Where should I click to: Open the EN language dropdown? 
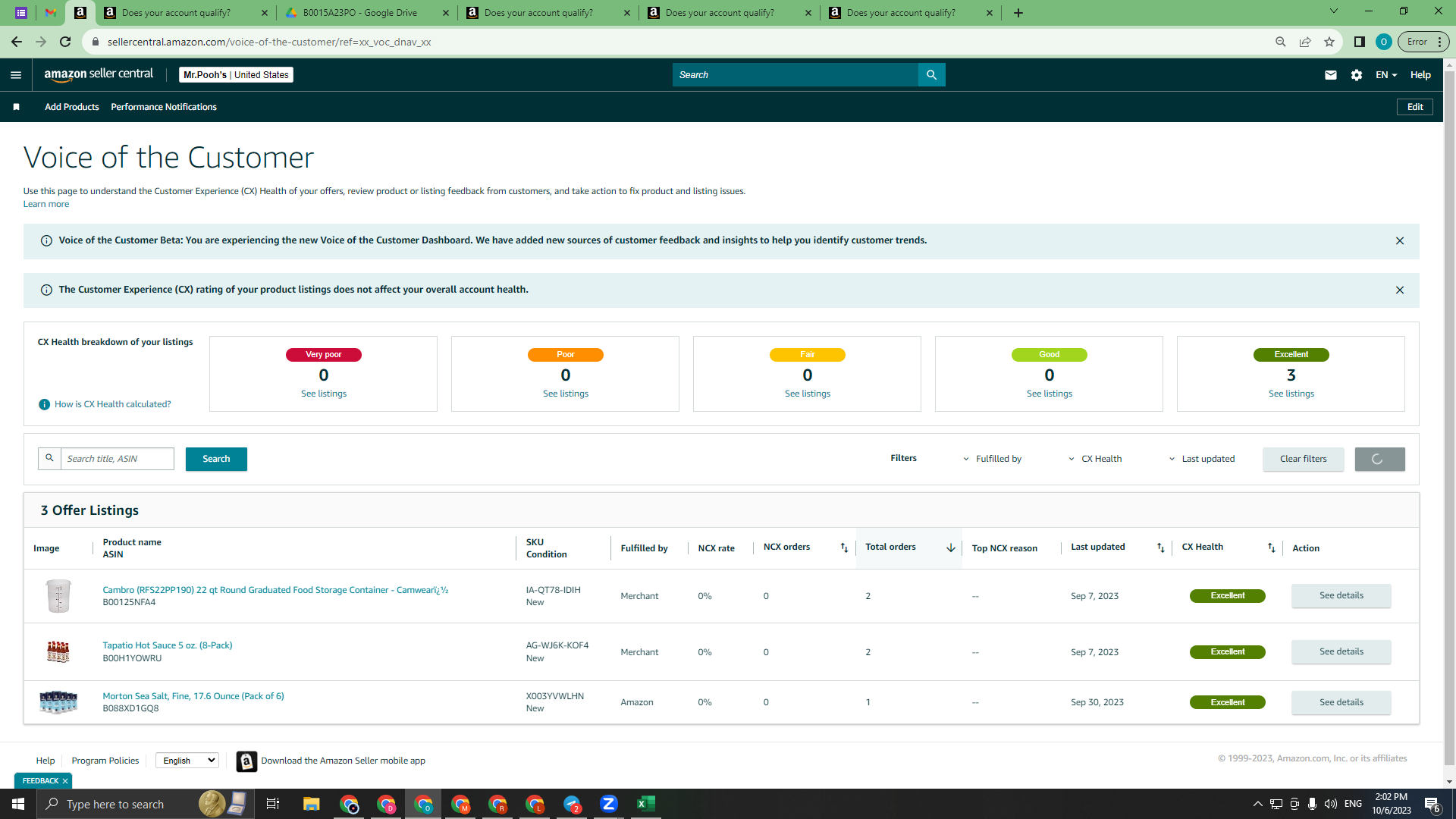tap(1386, 75)
